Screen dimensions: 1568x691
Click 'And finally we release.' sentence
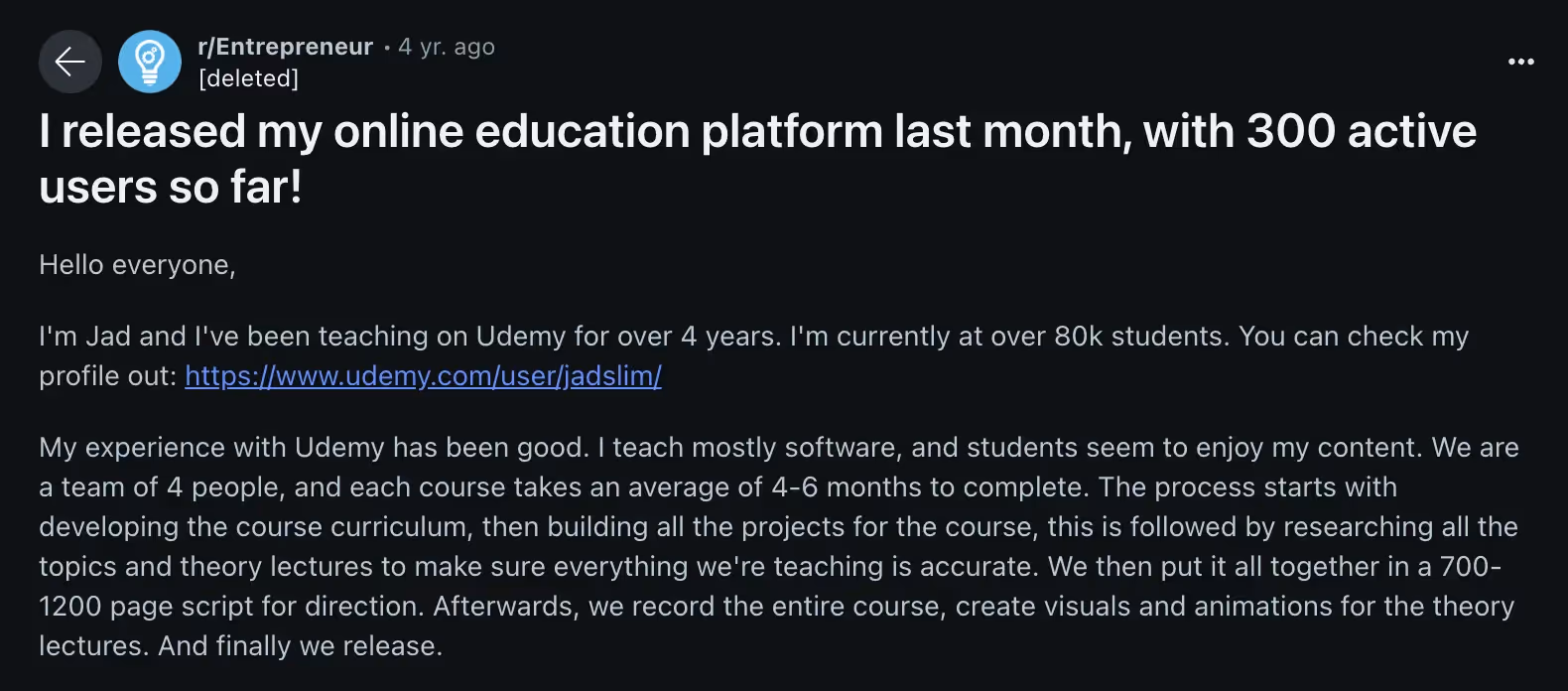[300, 646]
